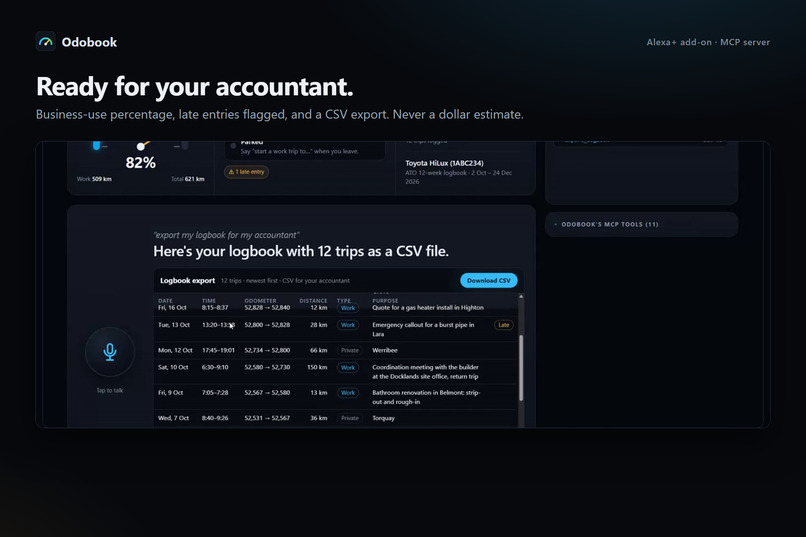Click 'Emergency callout for a burst pipe' purpose

click(x=423, y=329)
